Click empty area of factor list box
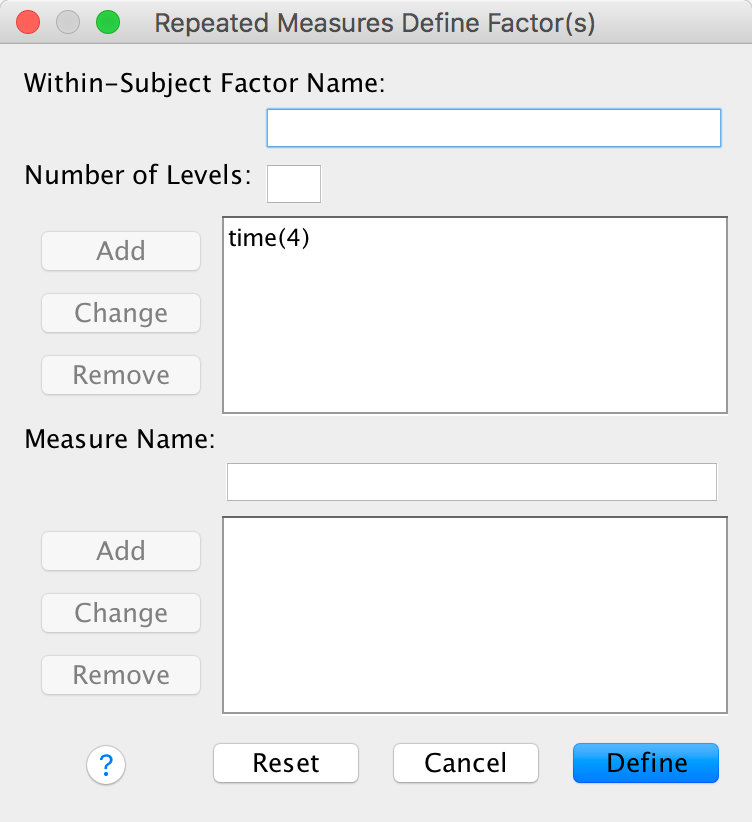 click(474, 340)
